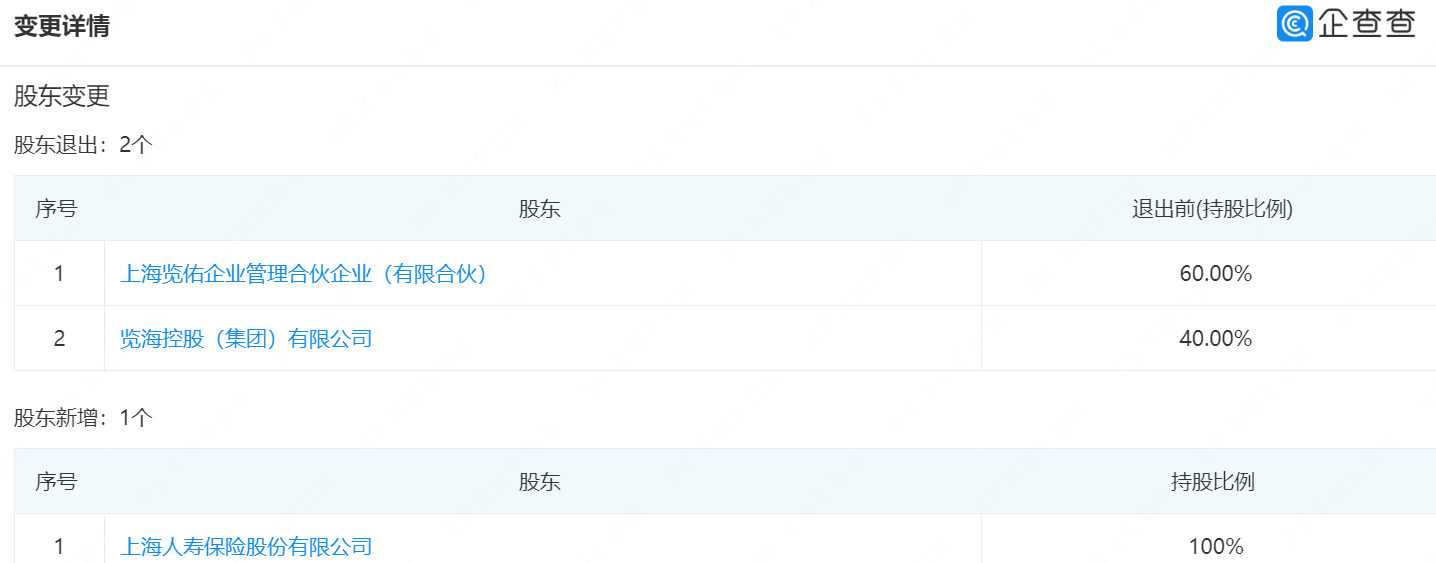Screen dimensions: 1436x563
Task: Open the 览海控股（集团）有限公司 shareholder link
Action: pyautogui.click(x=246, y=339)
